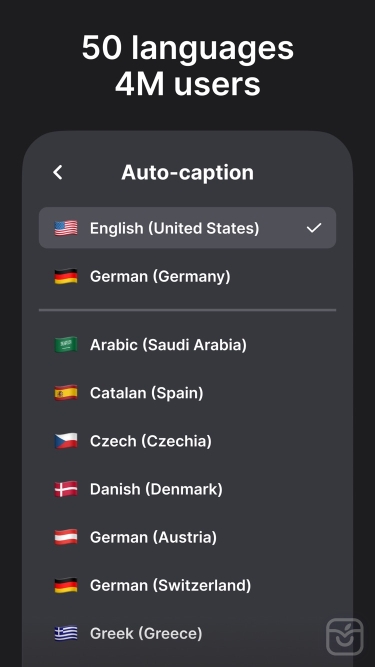Tap the German flag next to Switzerland entry
Screen dimensions: 375x667
tap(66, 585)
